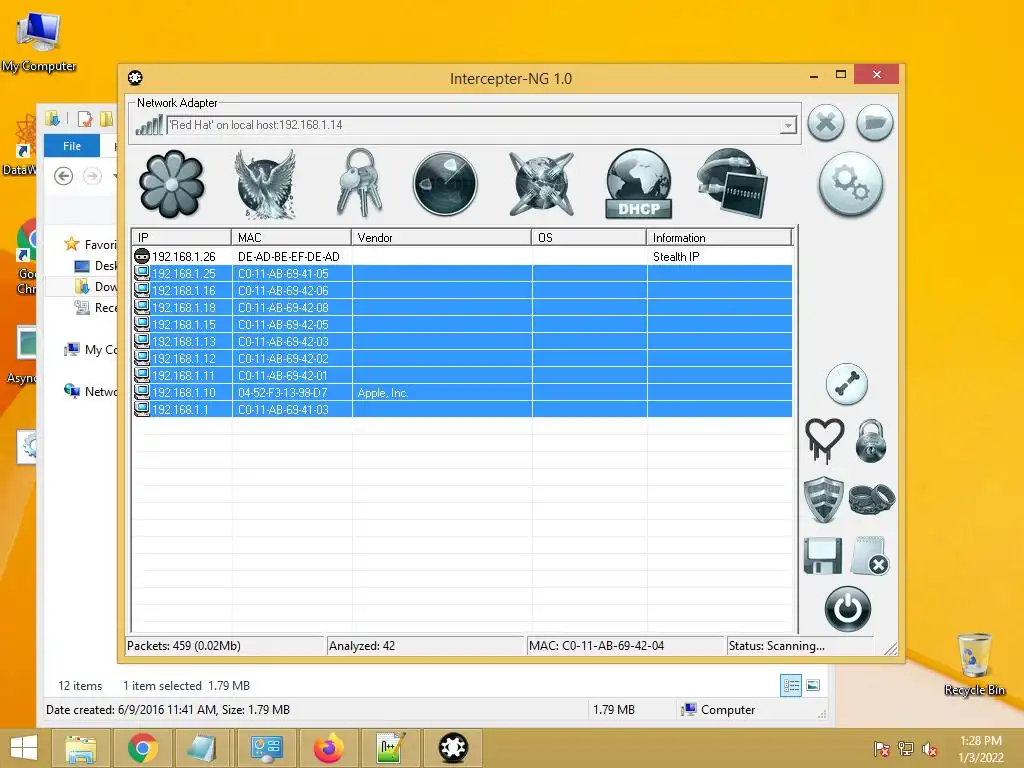Open the settings gears round button

[851, 185]
